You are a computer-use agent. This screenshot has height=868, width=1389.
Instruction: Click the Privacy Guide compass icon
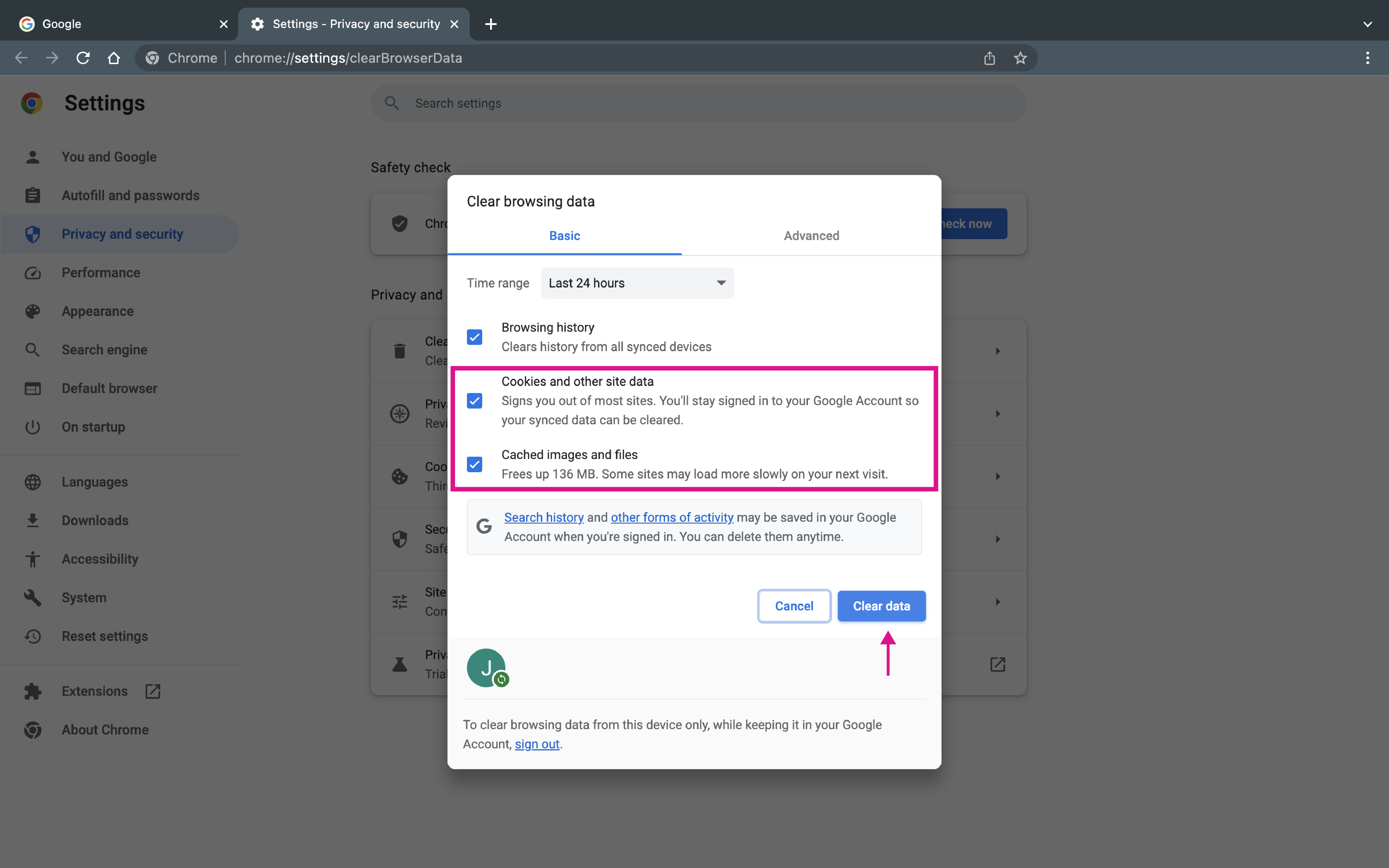400,413
